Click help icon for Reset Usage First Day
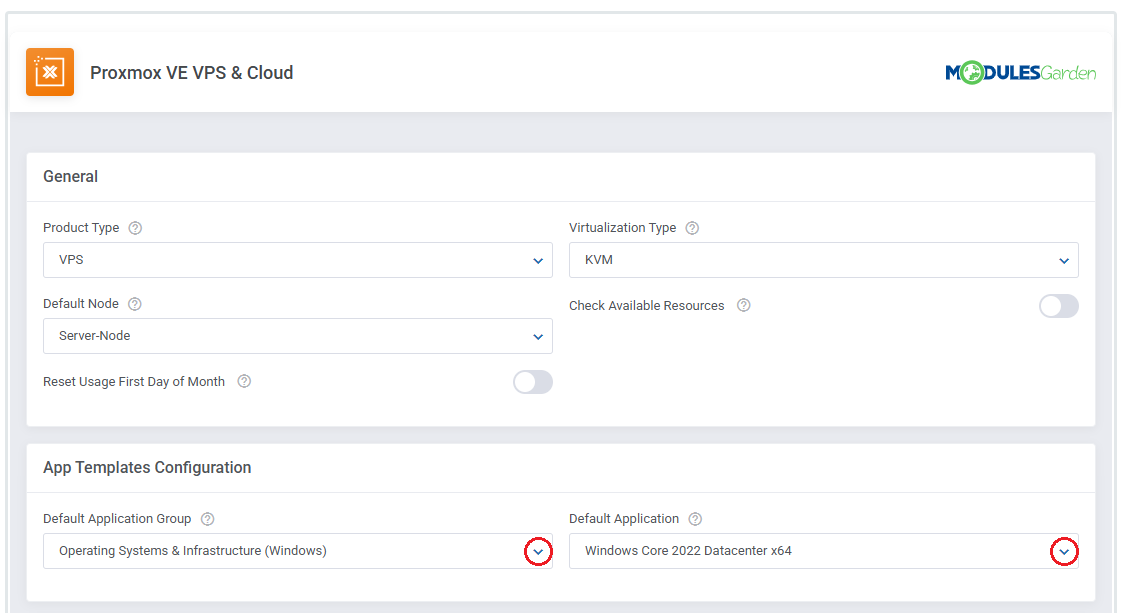The width and height of the screenshot is (1121, 613). click(x=244, y=382)
